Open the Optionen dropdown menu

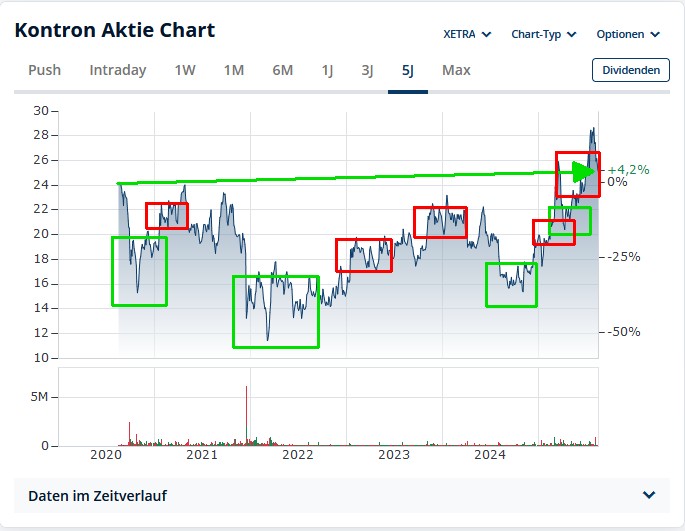pyautogui.click(x=628, y=34)
